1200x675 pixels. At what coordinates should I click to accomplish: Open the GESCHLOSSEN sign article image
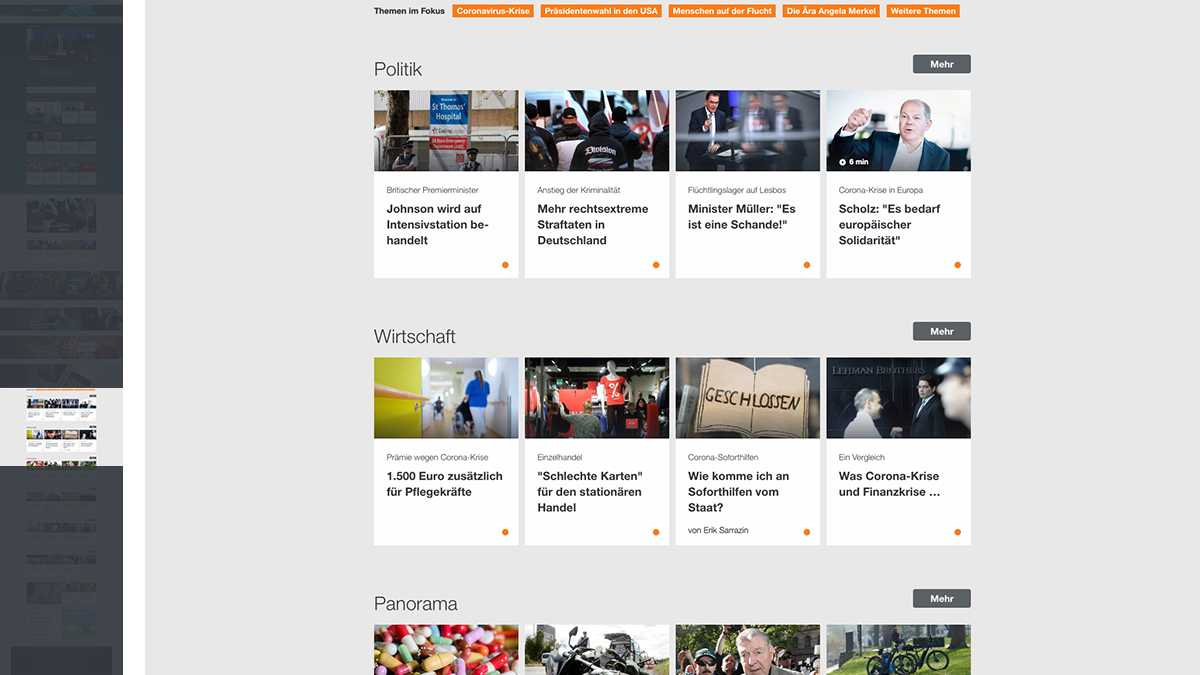pos(747,398)
